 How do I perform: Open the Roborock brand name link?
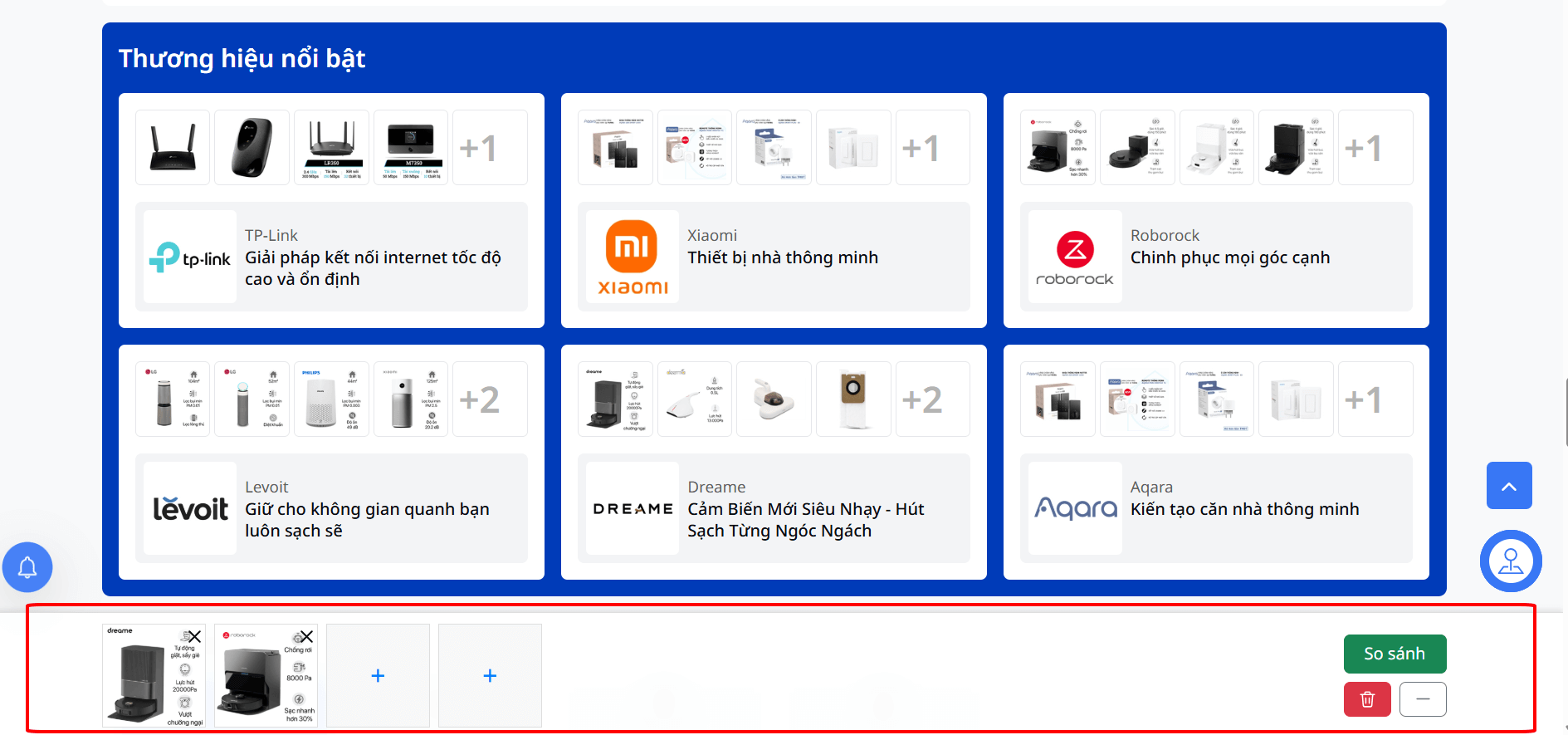coord(1165,236)
